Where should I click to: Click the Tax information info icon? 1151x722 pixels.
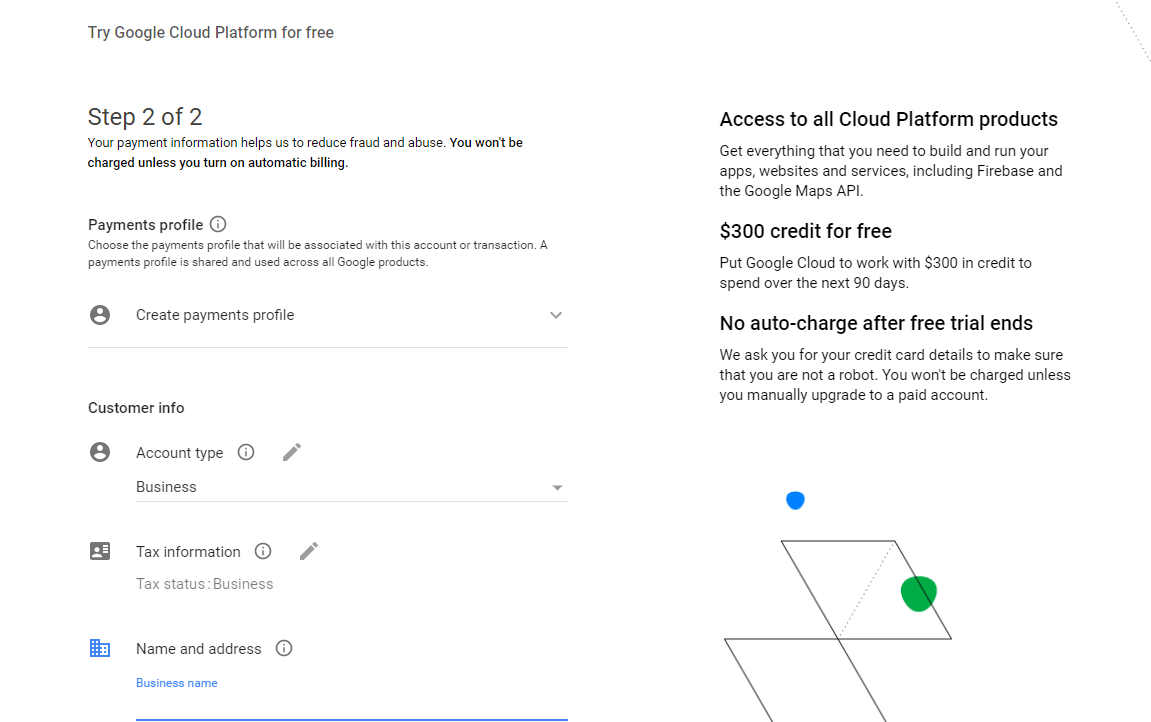coord(263,551)
